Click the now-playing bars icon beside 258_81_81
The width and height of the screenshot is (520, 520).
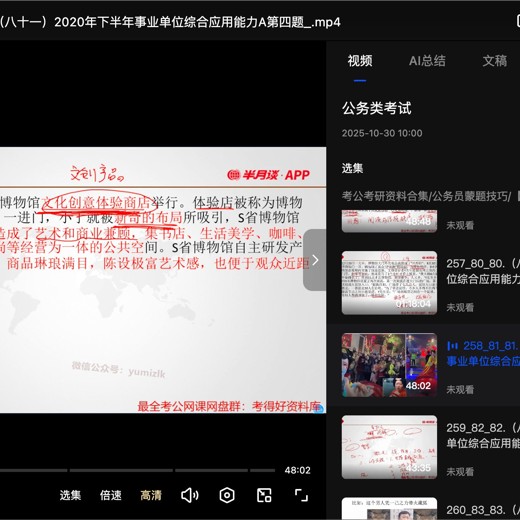coord(453,346)
